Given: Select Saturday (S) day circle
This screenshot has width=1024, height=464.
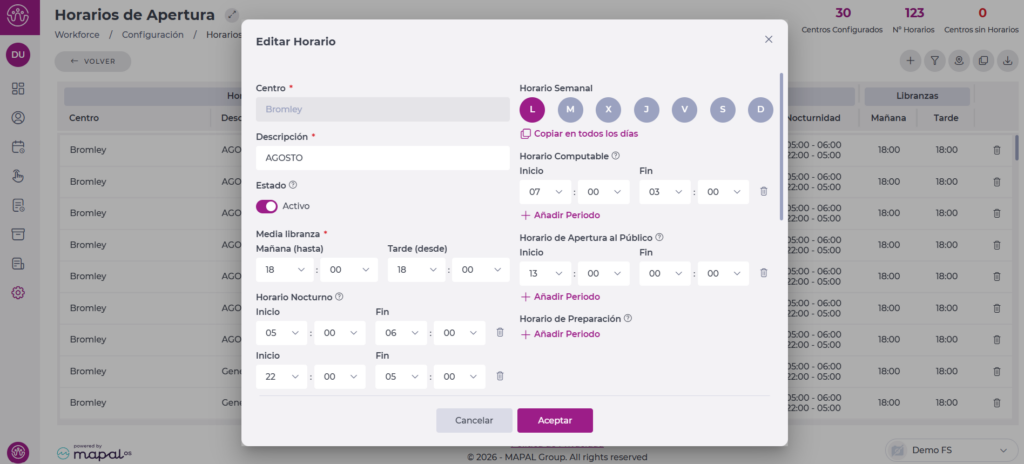Looking at the screenshot, I should pos(723,109).
